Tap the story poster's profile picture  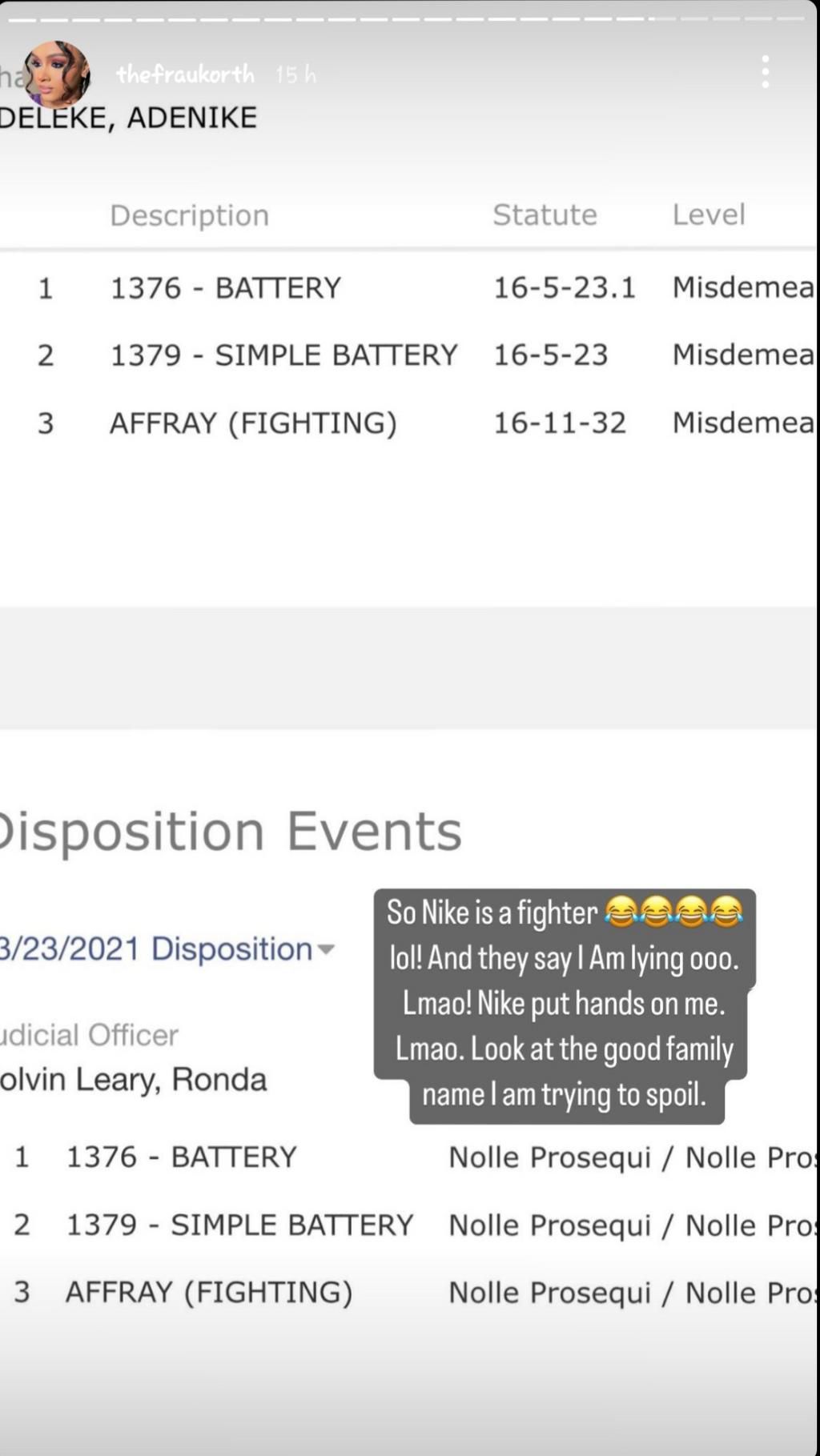click(56, 74)
